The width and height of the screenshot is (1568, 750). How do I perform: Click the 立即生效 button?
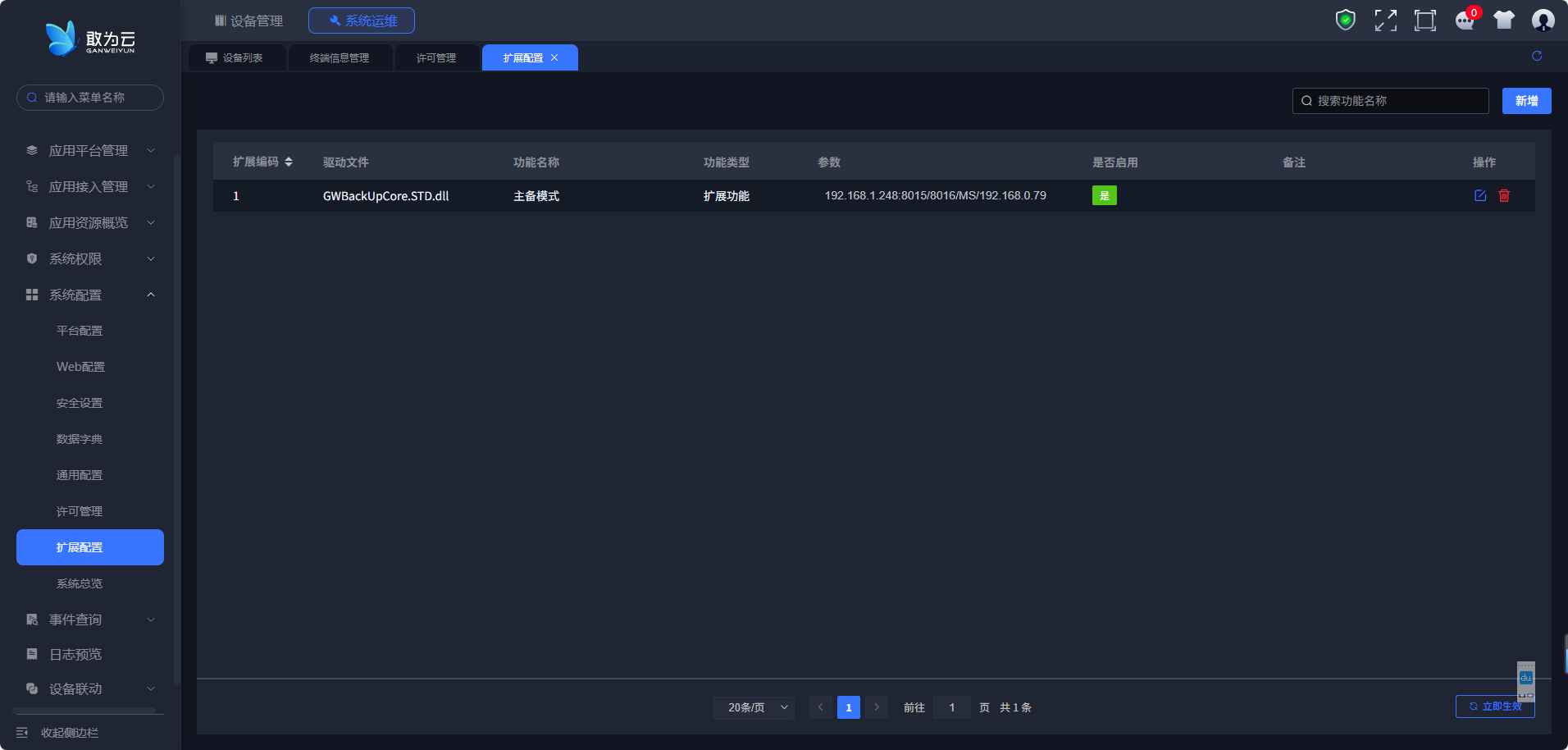tap(1495, 707)
